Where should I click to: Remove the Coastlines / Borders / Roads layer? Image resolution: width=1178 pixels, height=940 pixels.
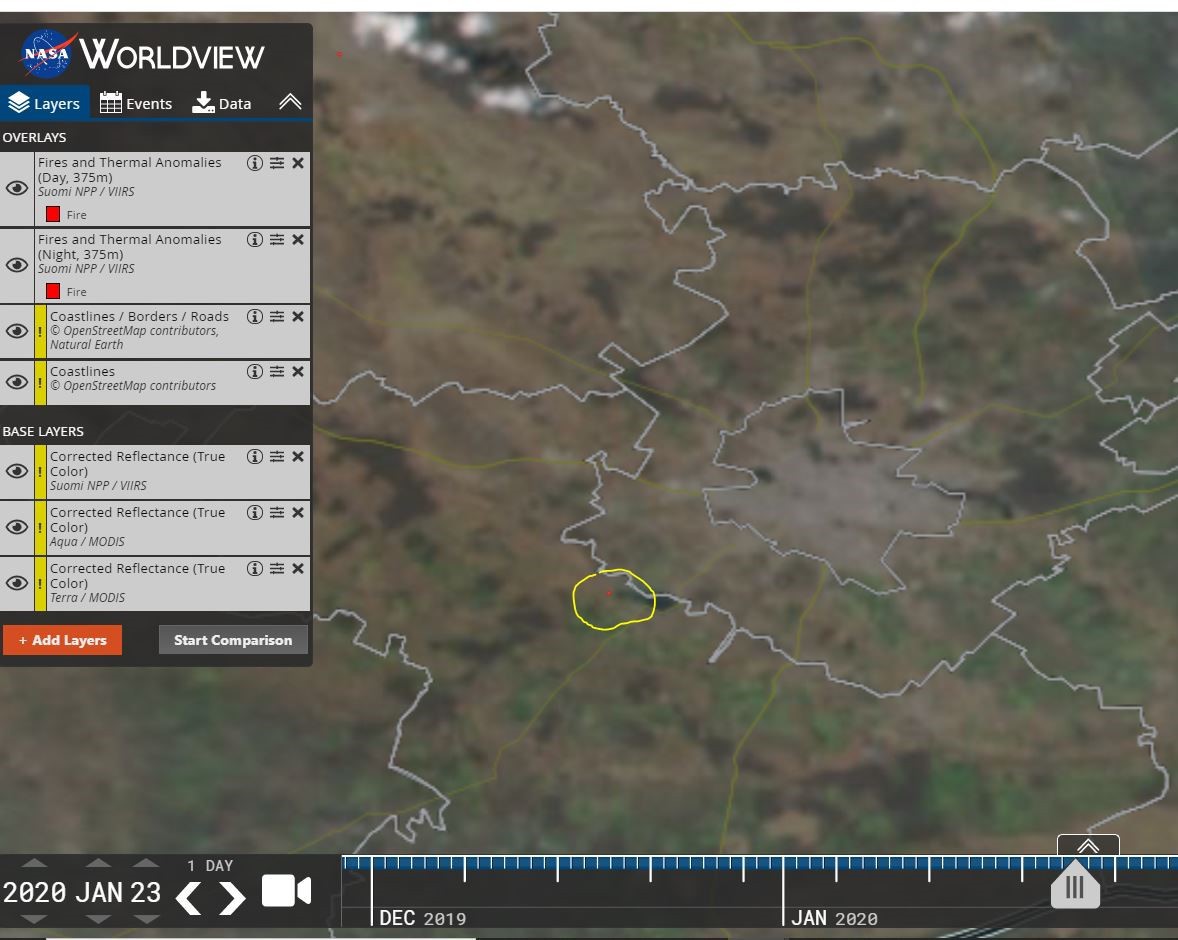point(298,316)
